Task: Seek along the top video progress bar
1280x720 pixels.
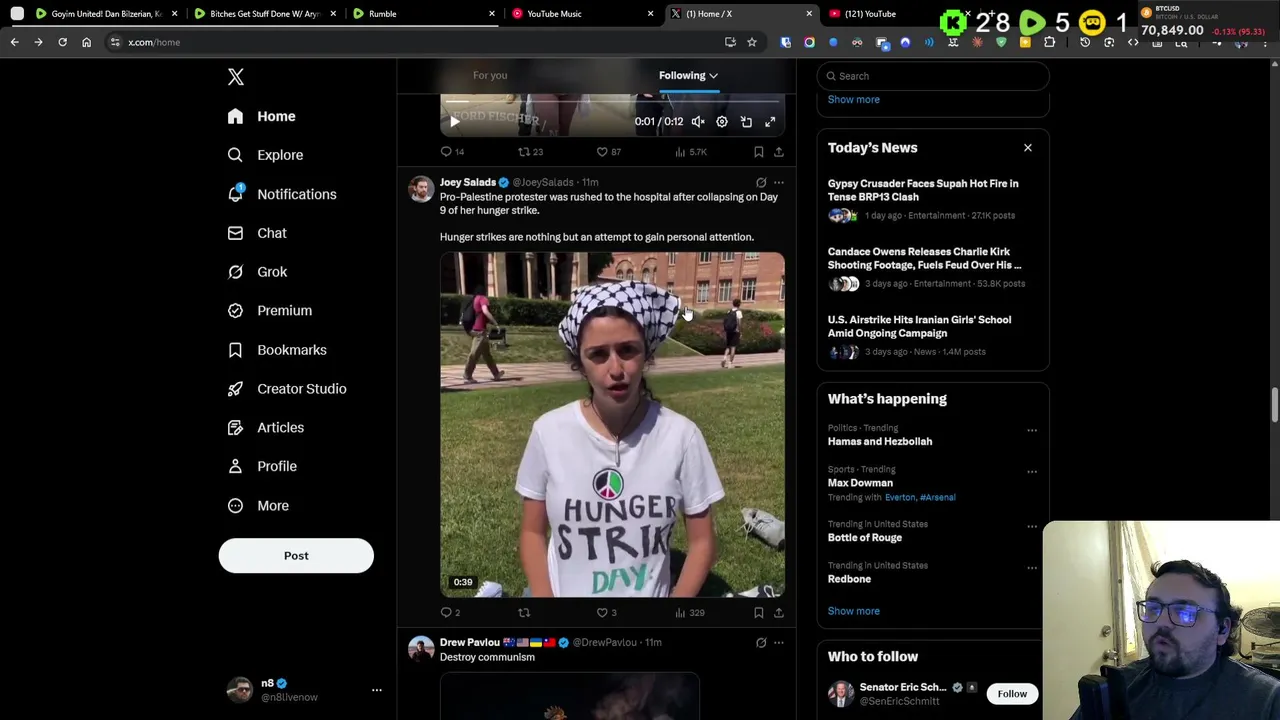Action: (612, 102)
